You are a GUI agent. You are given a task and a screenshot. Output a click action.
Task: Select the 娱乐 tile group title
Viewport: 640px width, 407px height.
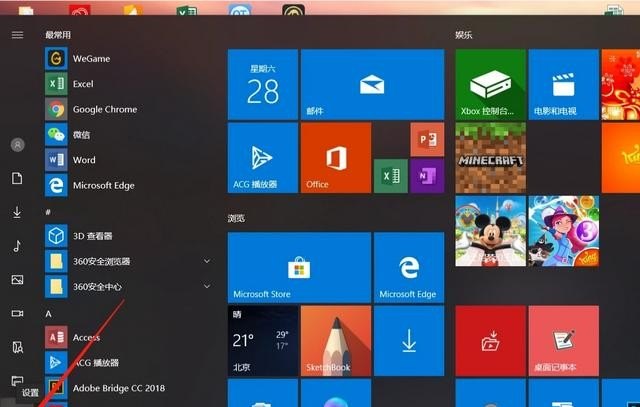coord(464,35)
